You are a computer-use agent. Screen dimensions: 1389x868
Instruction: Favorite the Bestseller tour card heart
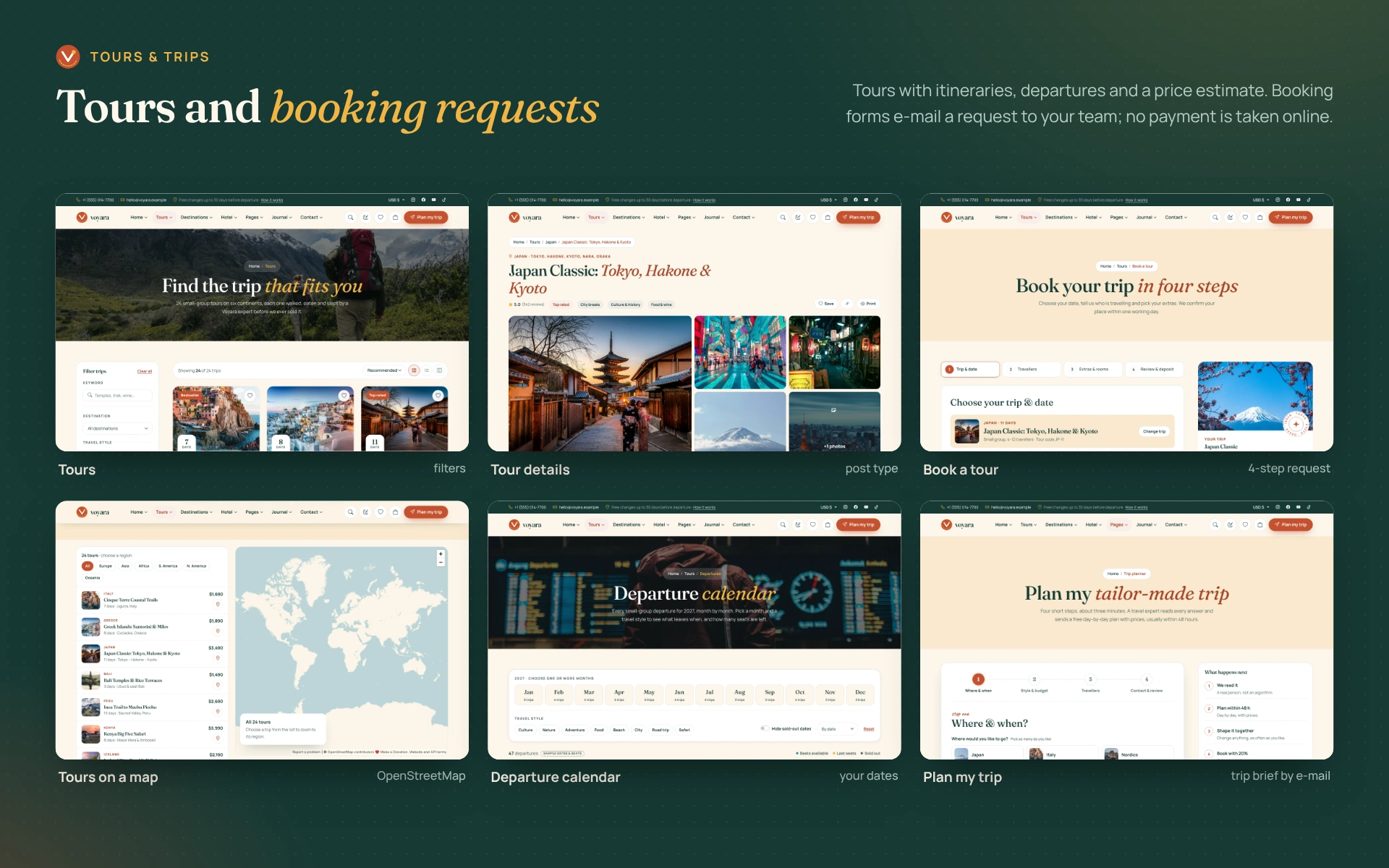pyautogui.click(x=250, y=396)
